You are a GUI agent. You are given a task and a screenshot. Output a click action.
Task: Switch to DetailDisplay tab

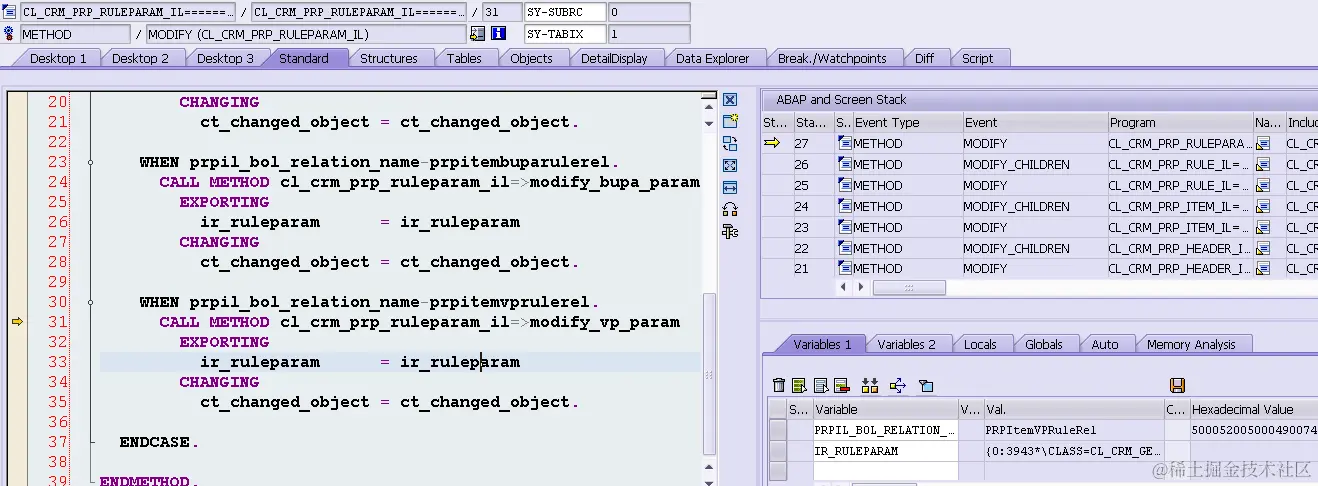pyautogui.click(x=614, y=58)
